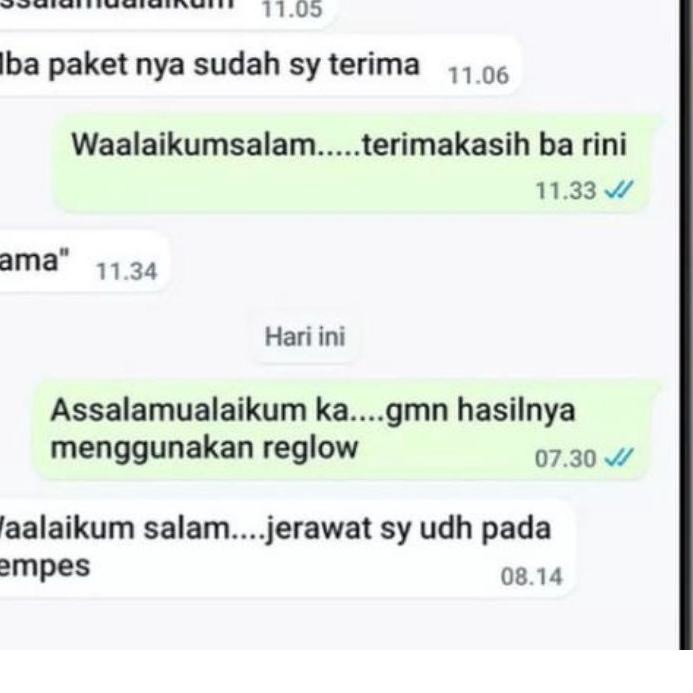Image resolution: width=693 pixels, height=693 pixels.
Task: Tap the blue read ticks beside 11.33
Action: click(619, 190)
